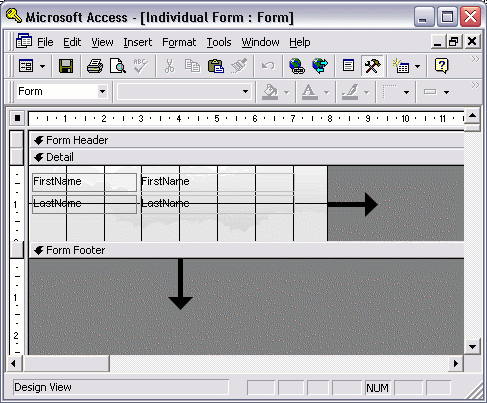This screenshot has height=403, width=487.
Task: Click the Paste clipboard icon
Action: click(x=216, y=66)
